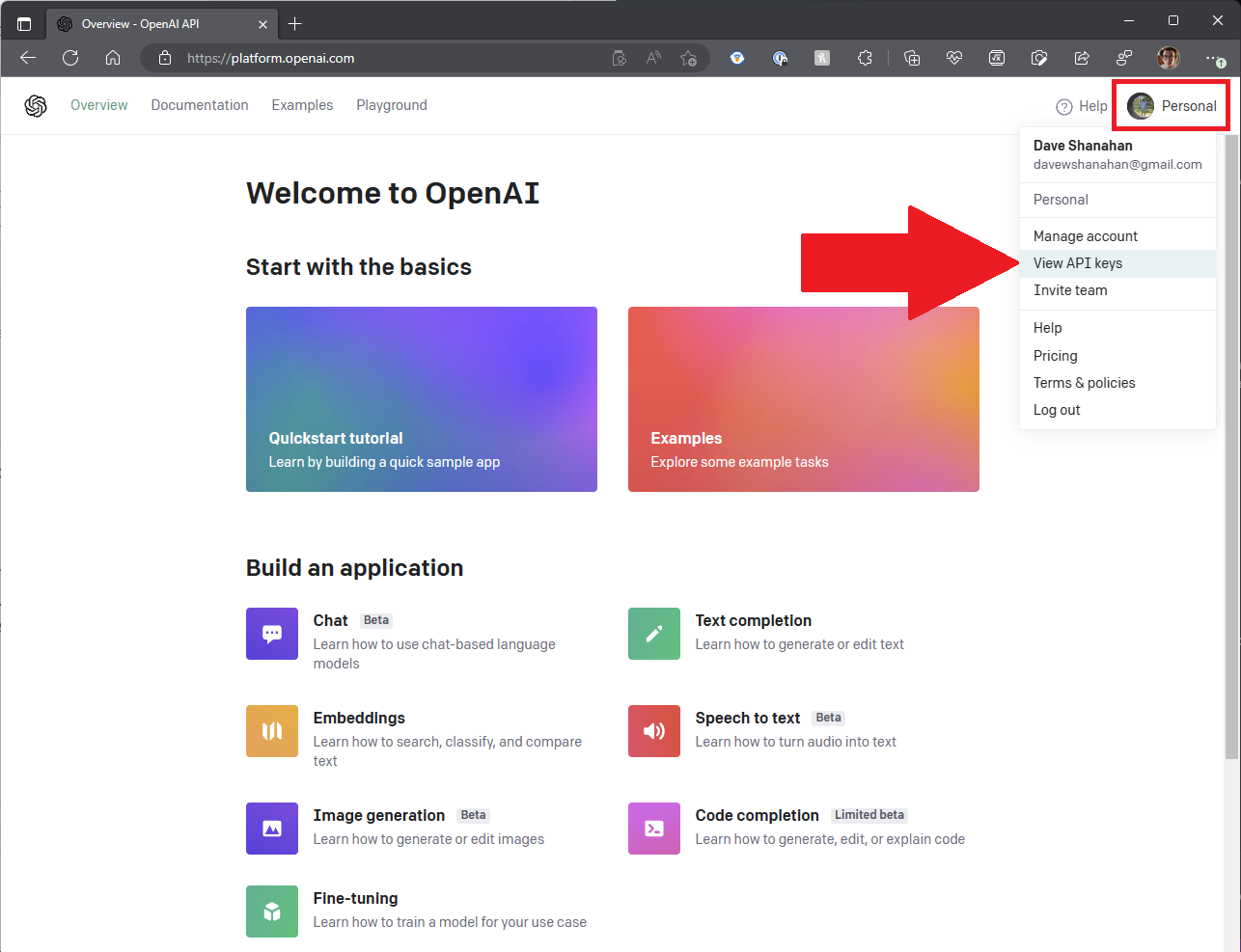The width and height of the screenshot is (1241, 952).
Task: Open shopping coupons icon in address bar
Action: coord(620,58)
